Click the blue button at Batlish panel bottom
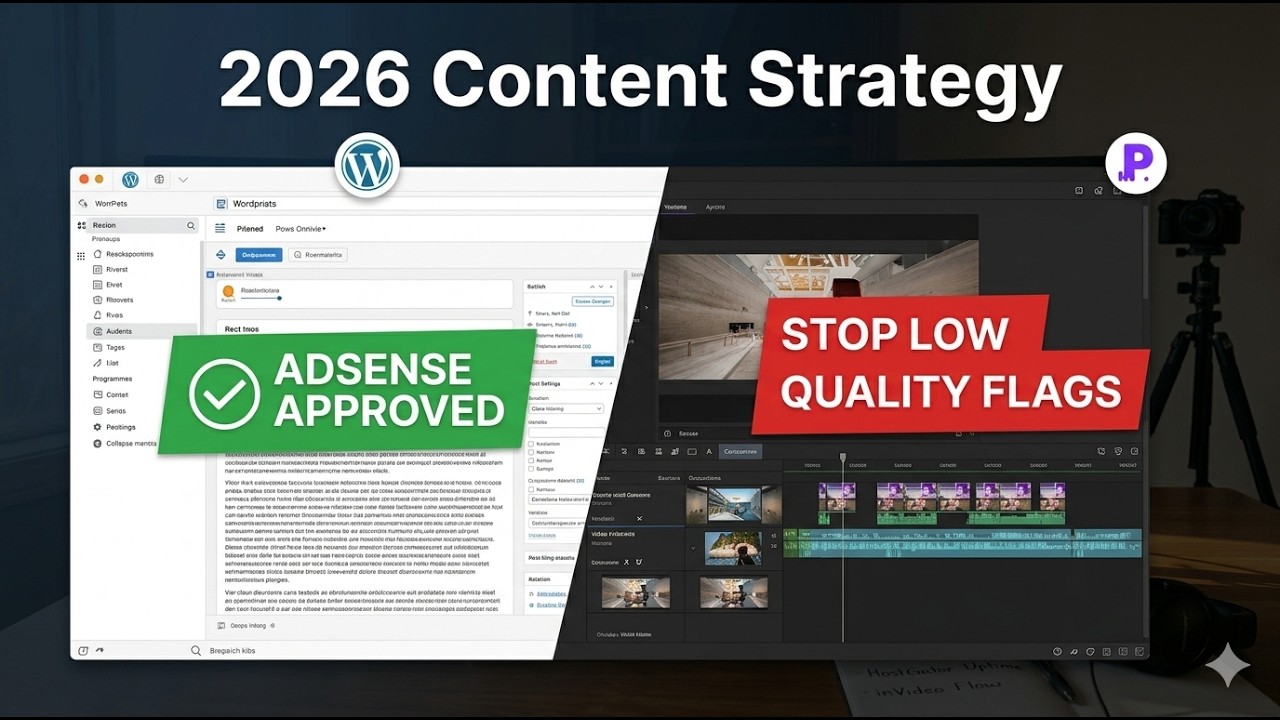The image size is (1280, 720). [603, 361]
